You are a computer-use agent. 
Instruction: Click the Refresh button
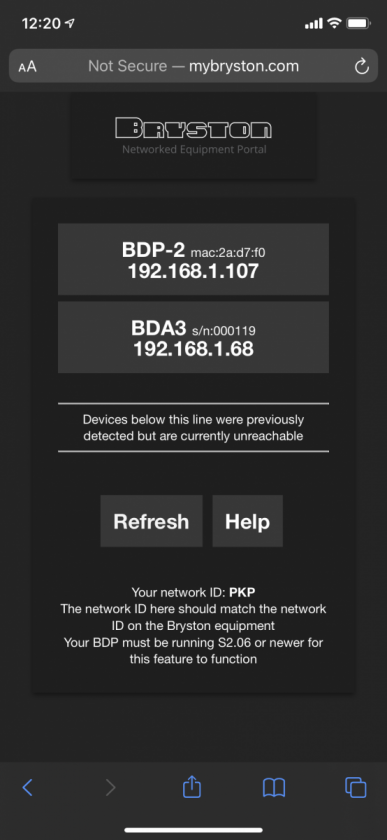point(151,521)
